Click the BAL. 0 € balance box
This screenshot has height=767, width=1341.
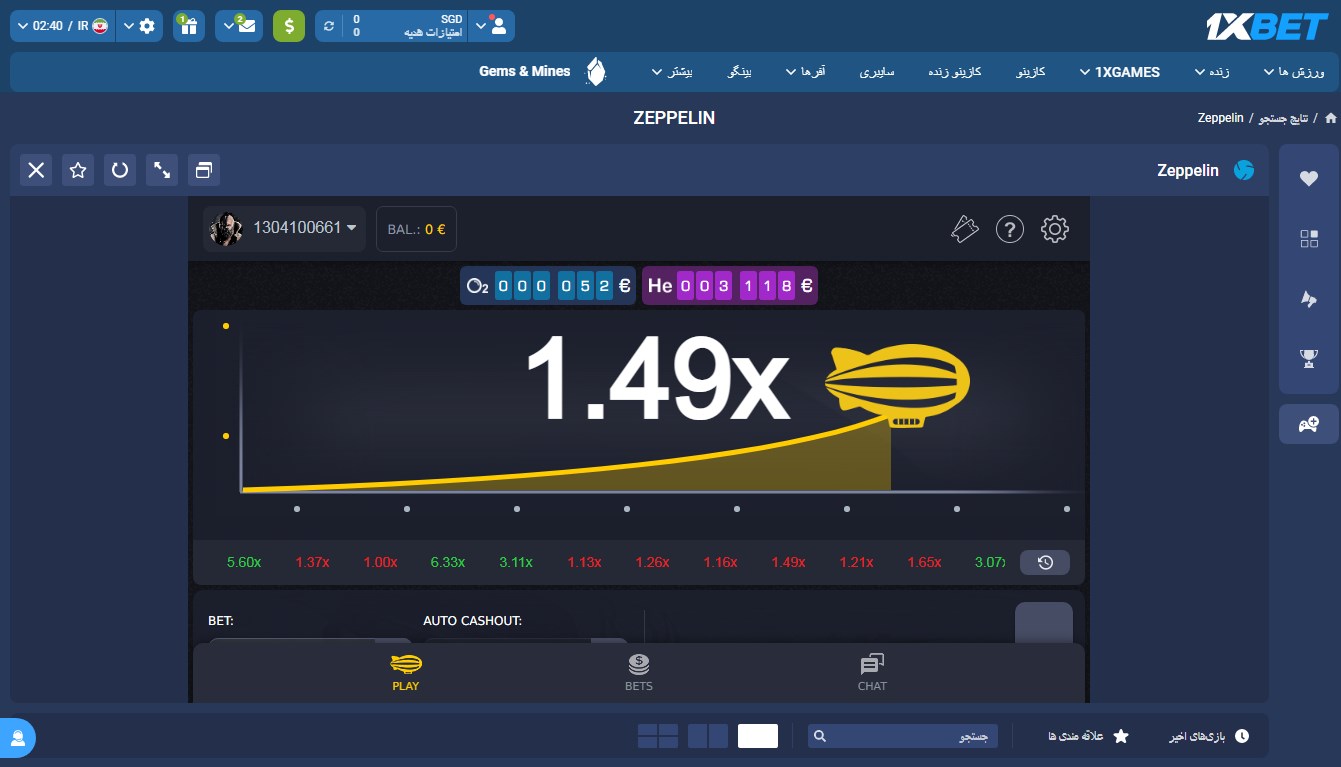416,229
